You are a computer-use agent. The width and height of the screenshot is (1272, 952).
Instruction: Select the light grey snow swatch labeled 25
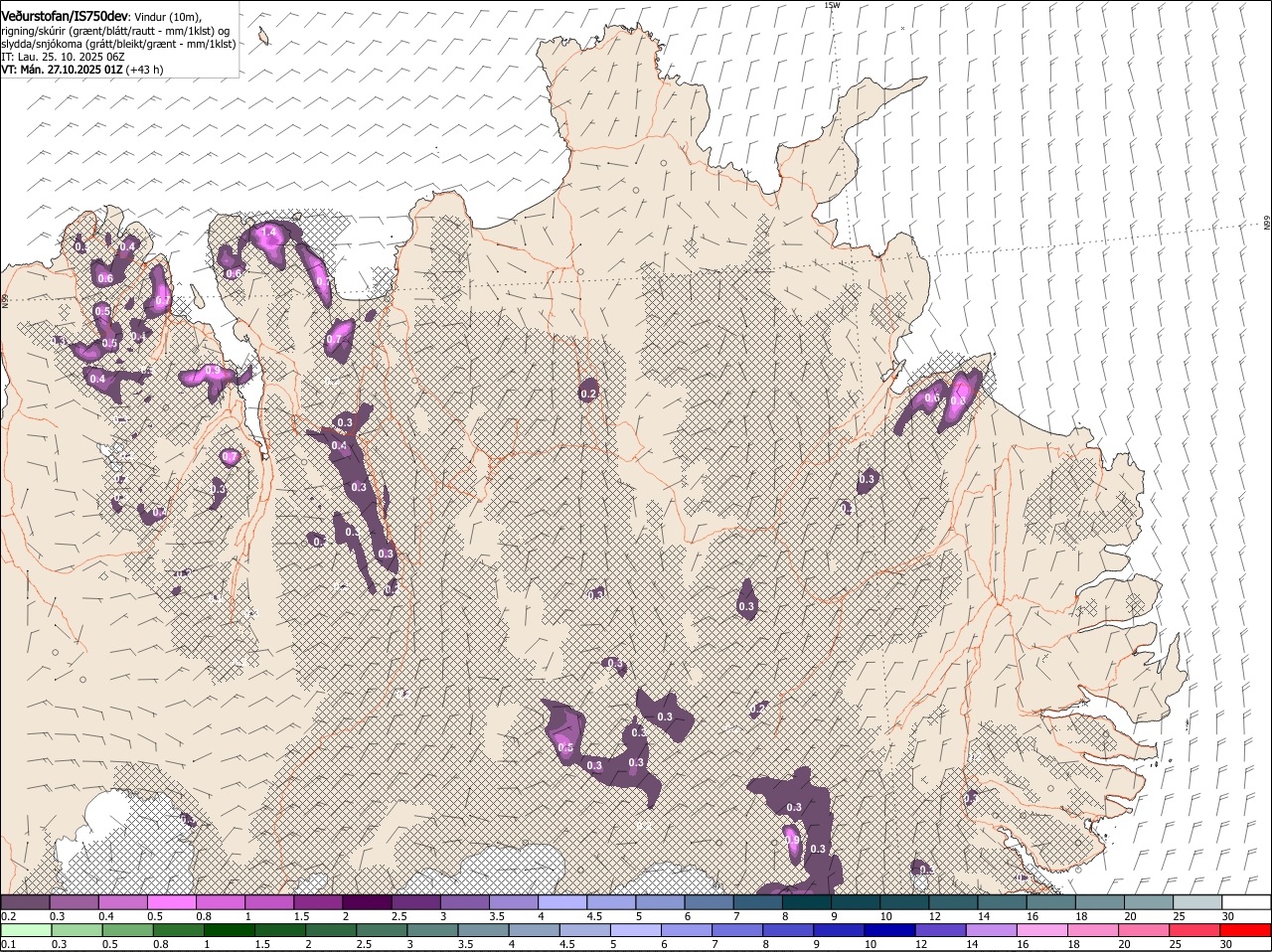point(1195,902)
